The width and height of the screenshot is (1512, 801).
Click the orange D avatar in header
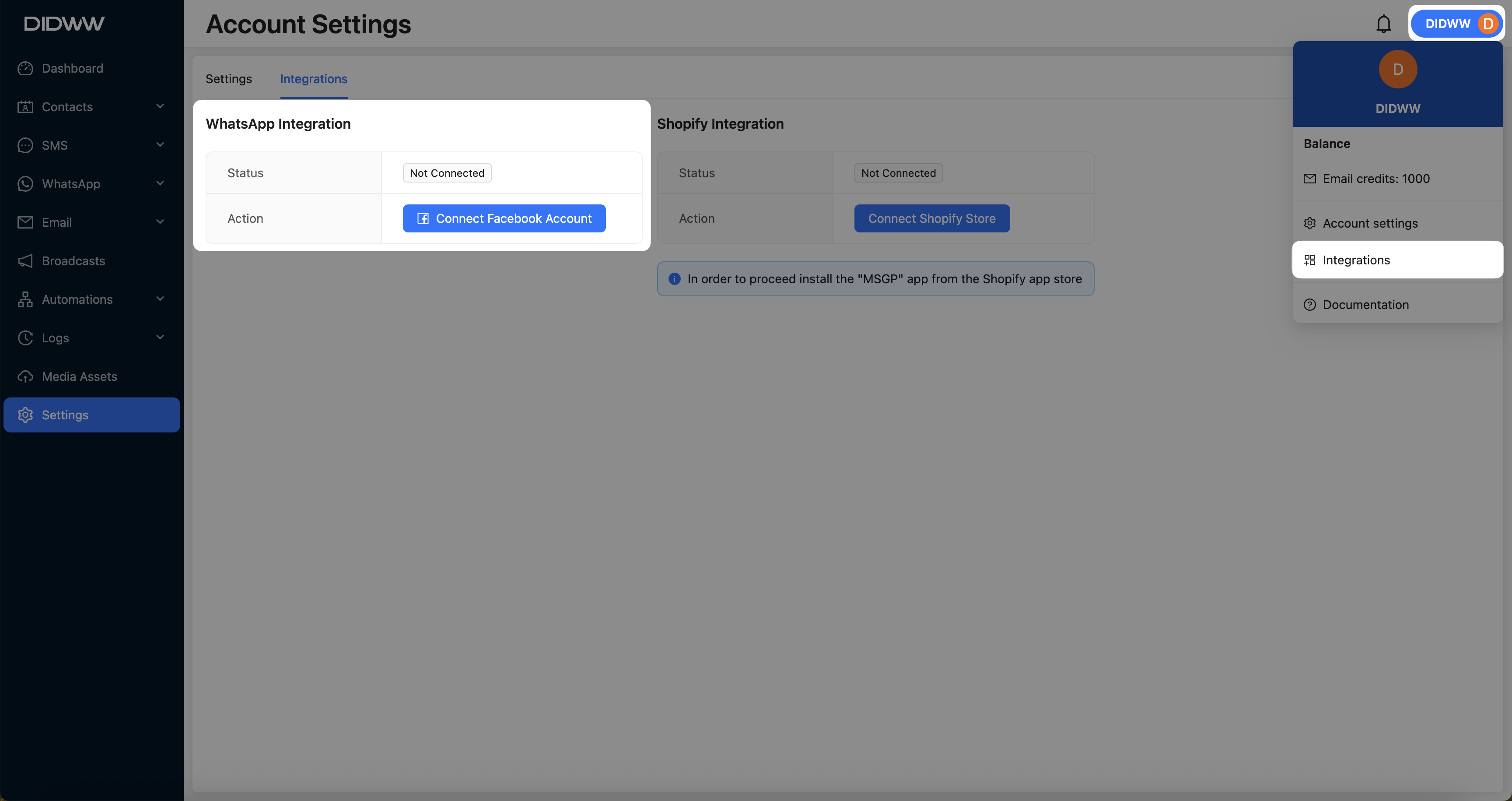1487,24
